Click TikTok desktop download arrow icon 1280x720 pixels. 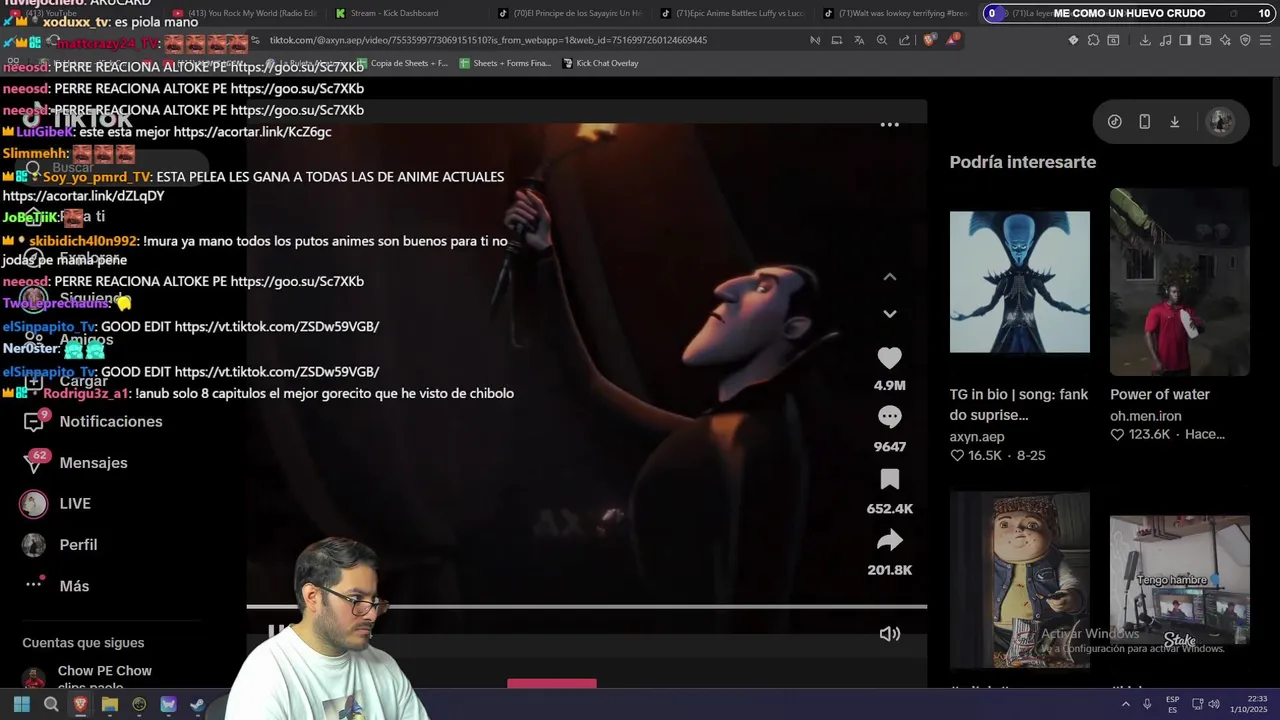1175,122
